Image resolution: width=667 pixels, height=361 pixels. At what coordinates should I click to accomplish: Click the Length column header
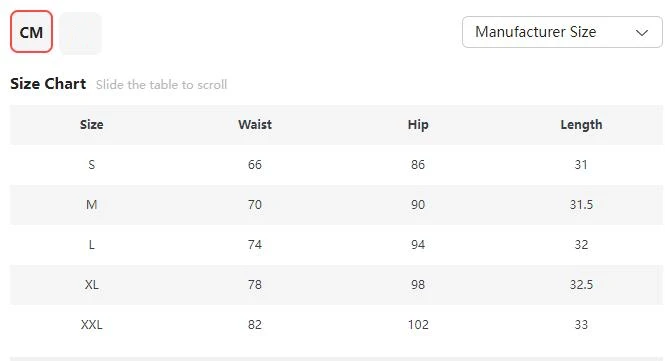(x=581, y=125)
